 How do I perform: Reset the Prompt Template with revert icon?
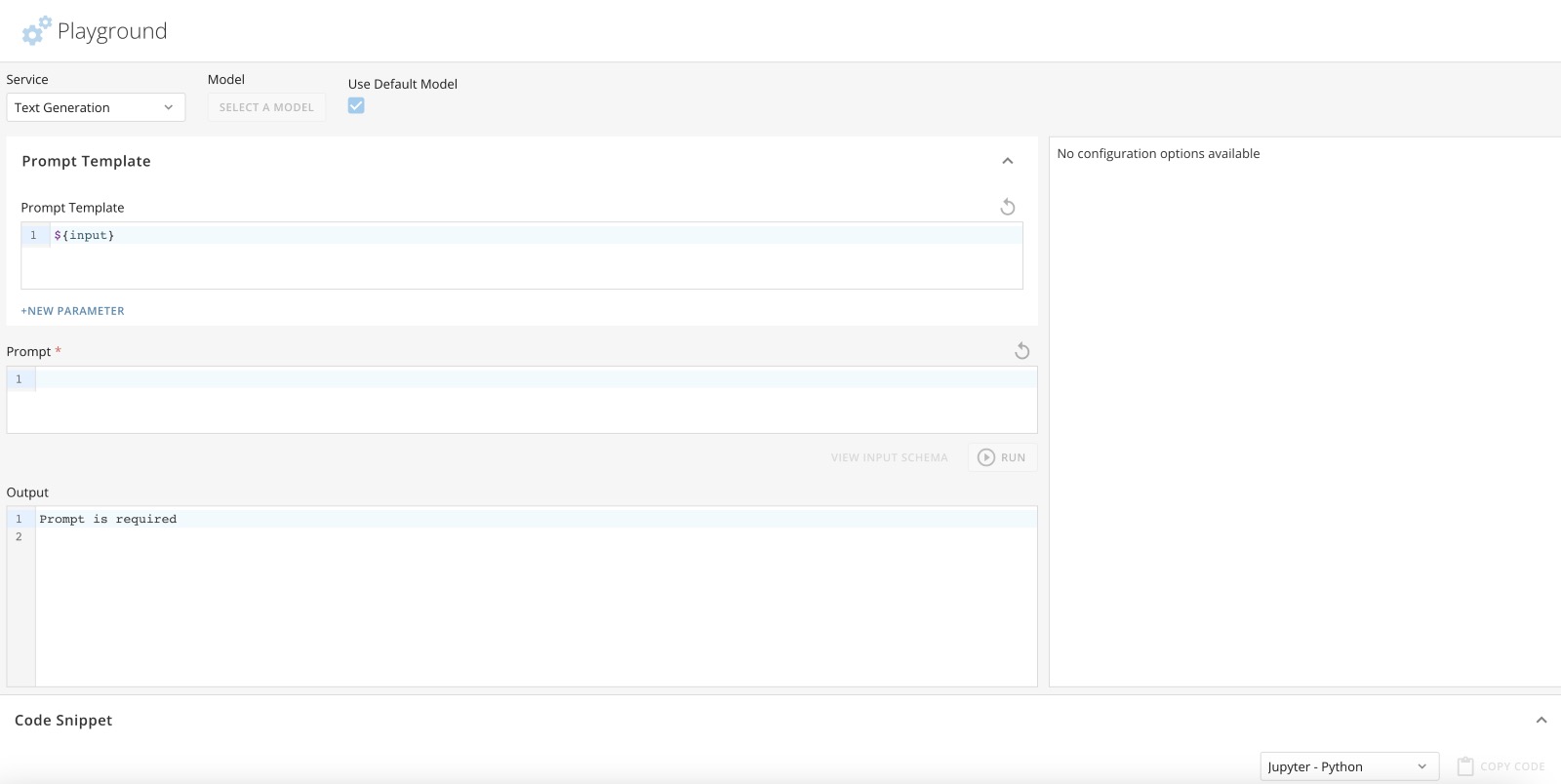(1008, 207)
